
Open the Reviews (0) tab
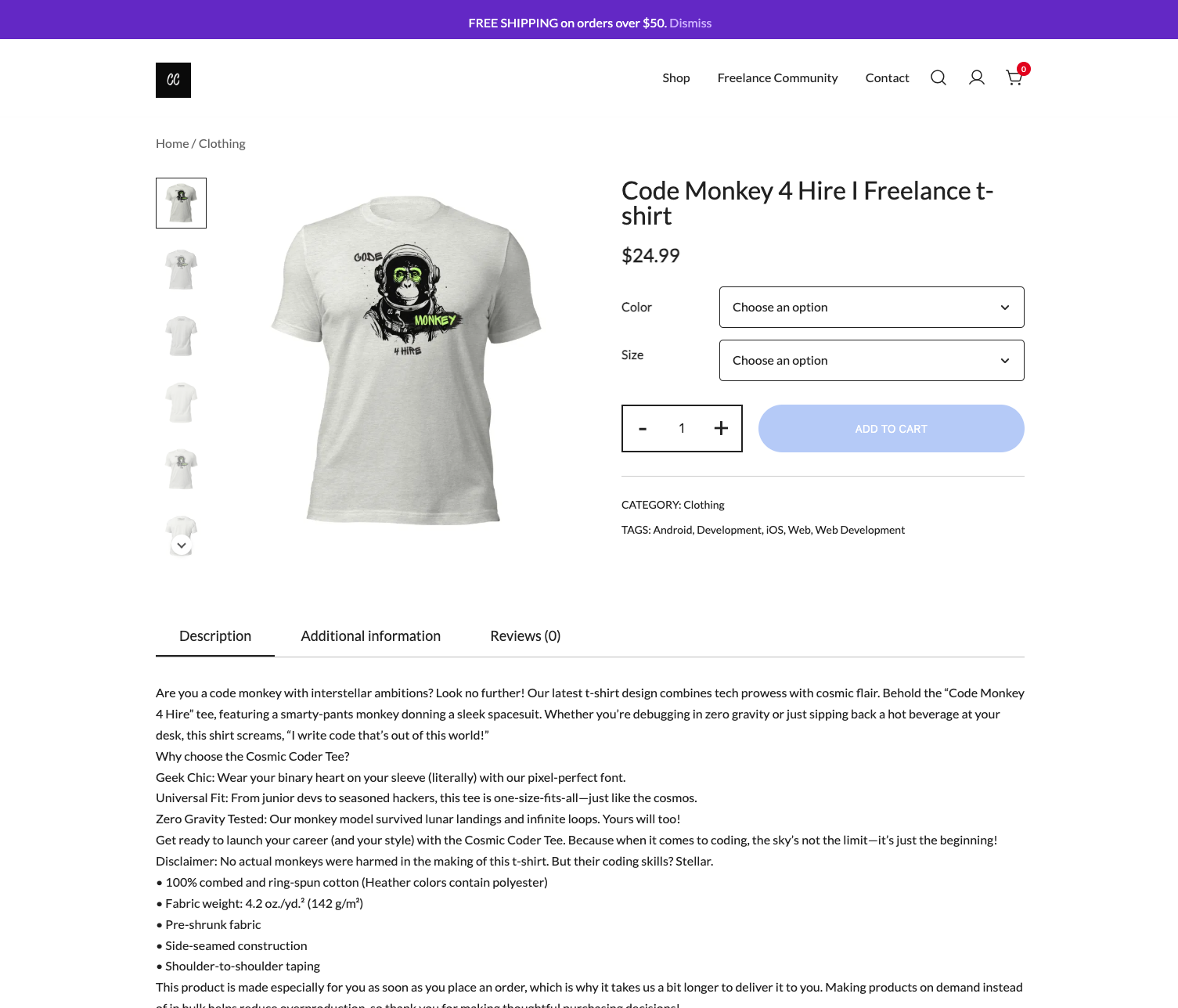(x=525, y=635)
